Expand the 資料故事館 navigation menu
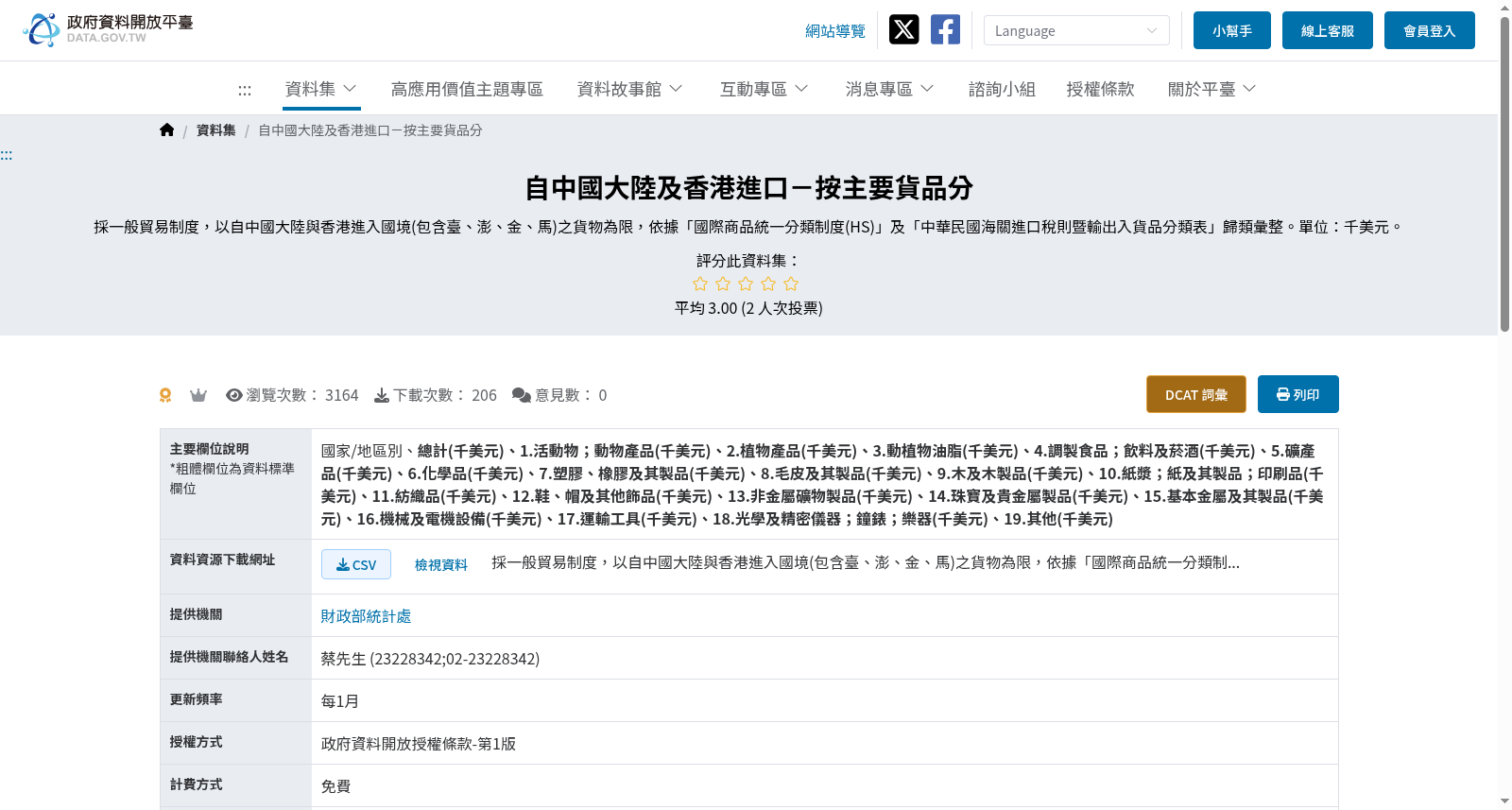Viewport: 1512px width, 810px height. pyautogui.click(x=629, y=89)
